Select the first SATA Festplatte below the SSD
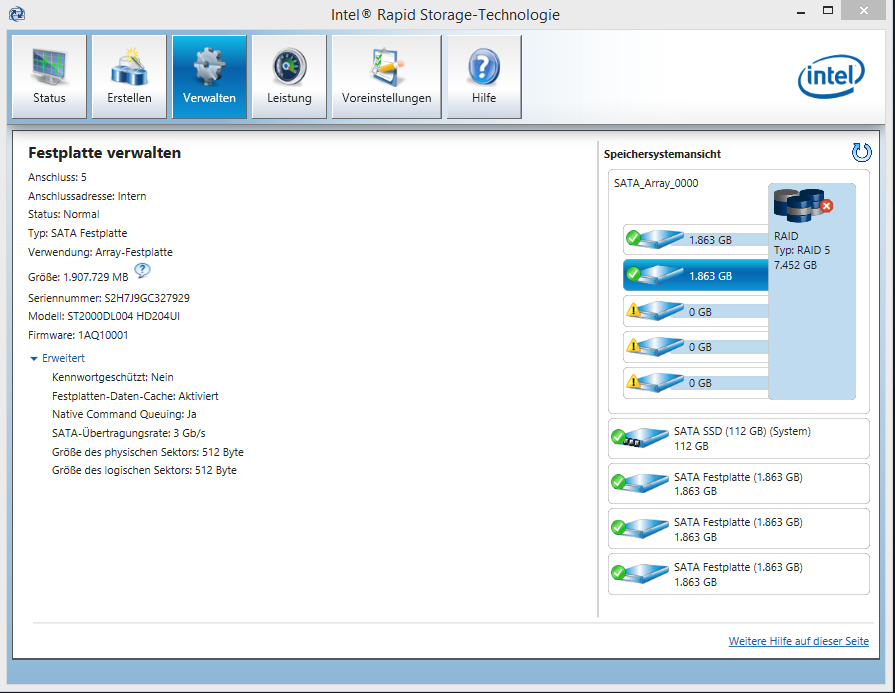 click(x=739, y=484)
